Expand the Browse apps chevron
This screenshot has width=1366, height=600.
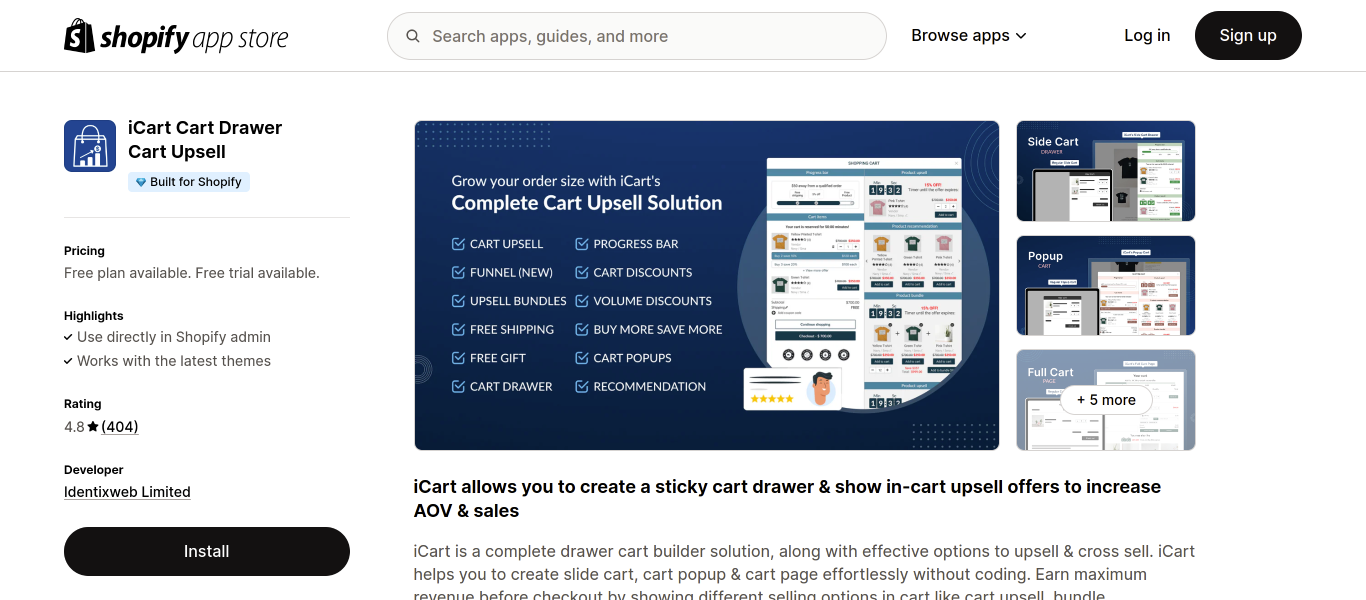1021,35
